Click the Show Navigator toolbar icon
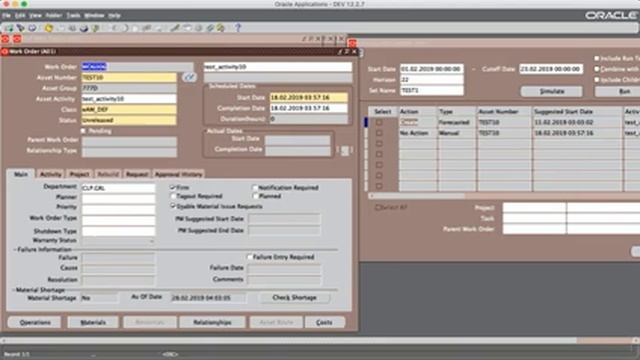Image resolution: width=640 pixels, height=360 pixels. pyautogui.click(x=32, y=28)
